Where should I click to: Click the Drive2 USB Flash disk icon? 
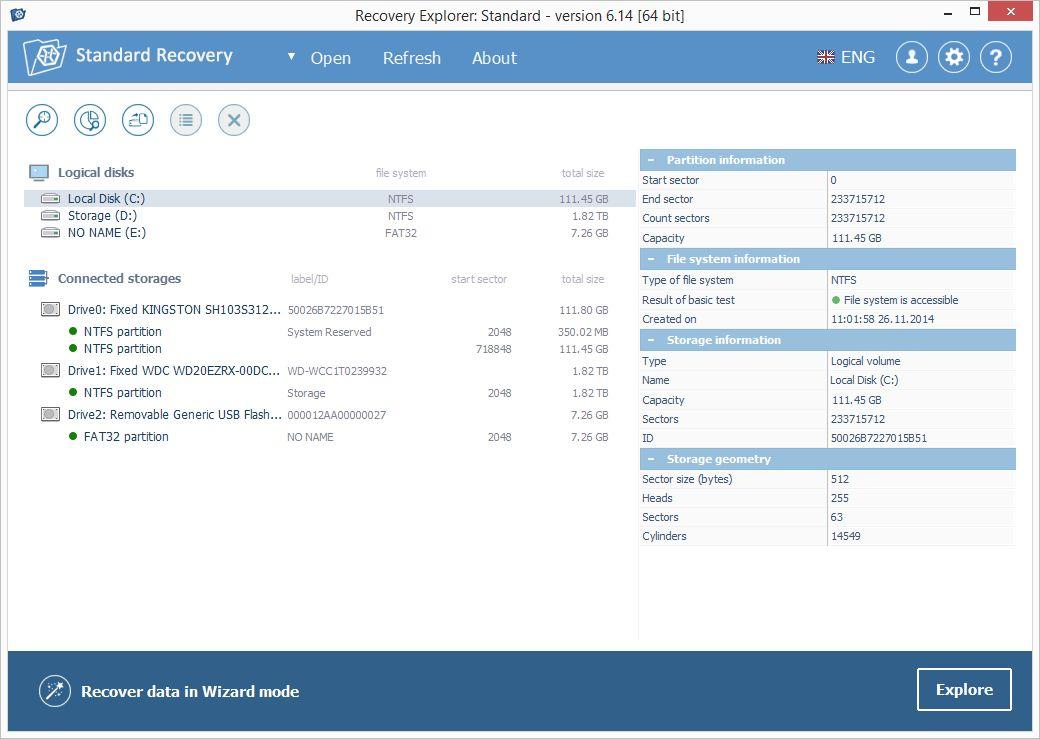coord(50,415)
